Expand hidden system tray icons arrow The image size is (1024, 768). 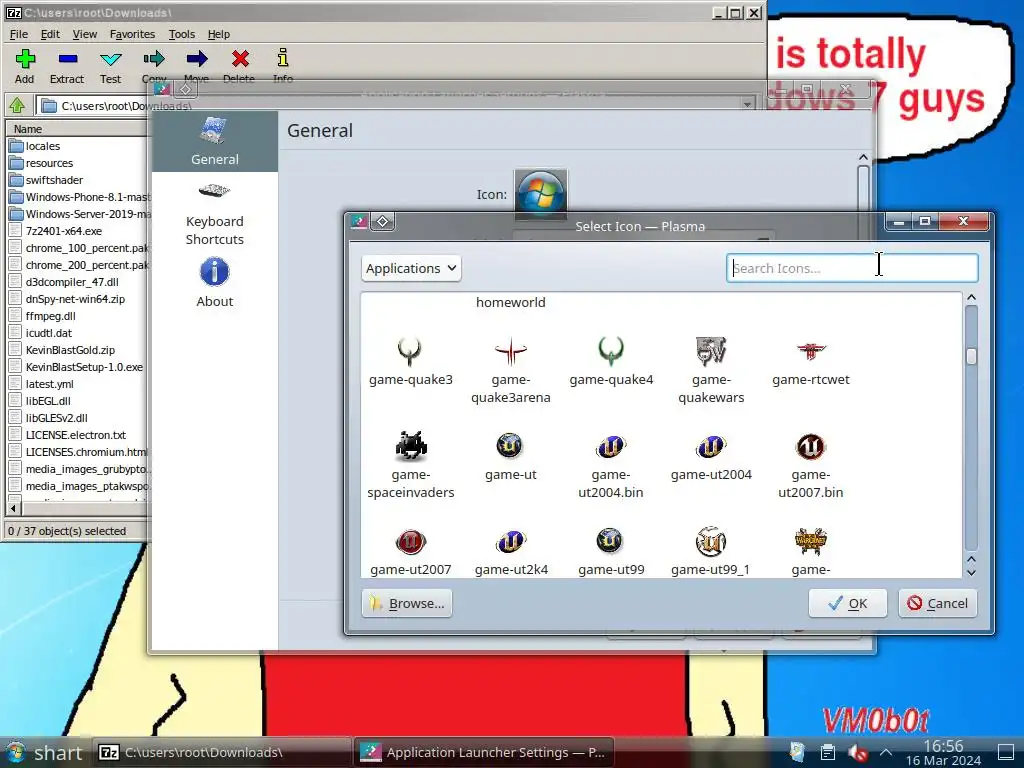point(886,753)
